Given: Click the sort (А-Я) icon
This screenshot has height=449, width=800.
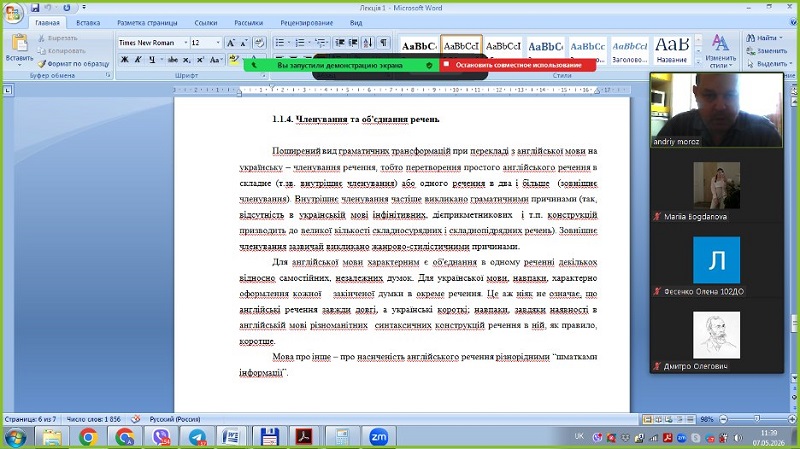Looking at the screenshot, I should point(368,43).
